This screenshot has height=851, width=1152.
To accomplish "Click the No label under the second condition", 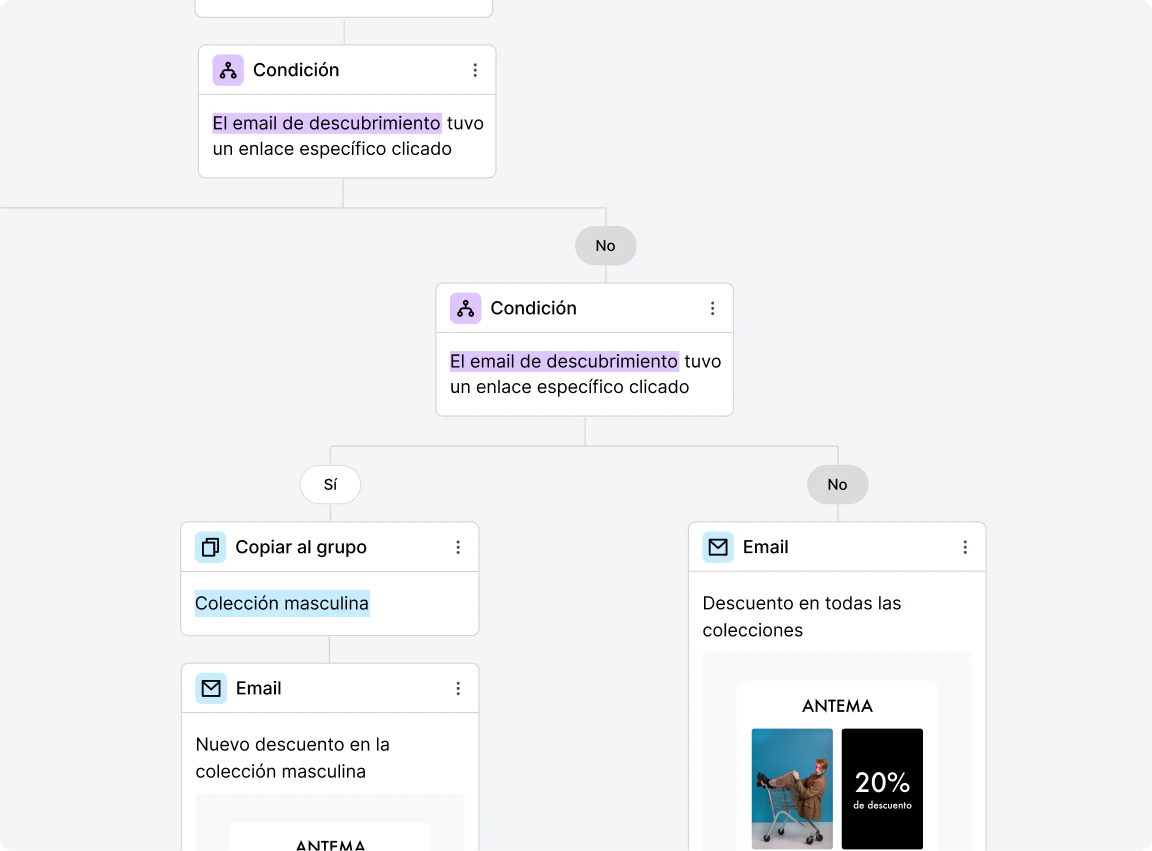I will tap(837, 484).
